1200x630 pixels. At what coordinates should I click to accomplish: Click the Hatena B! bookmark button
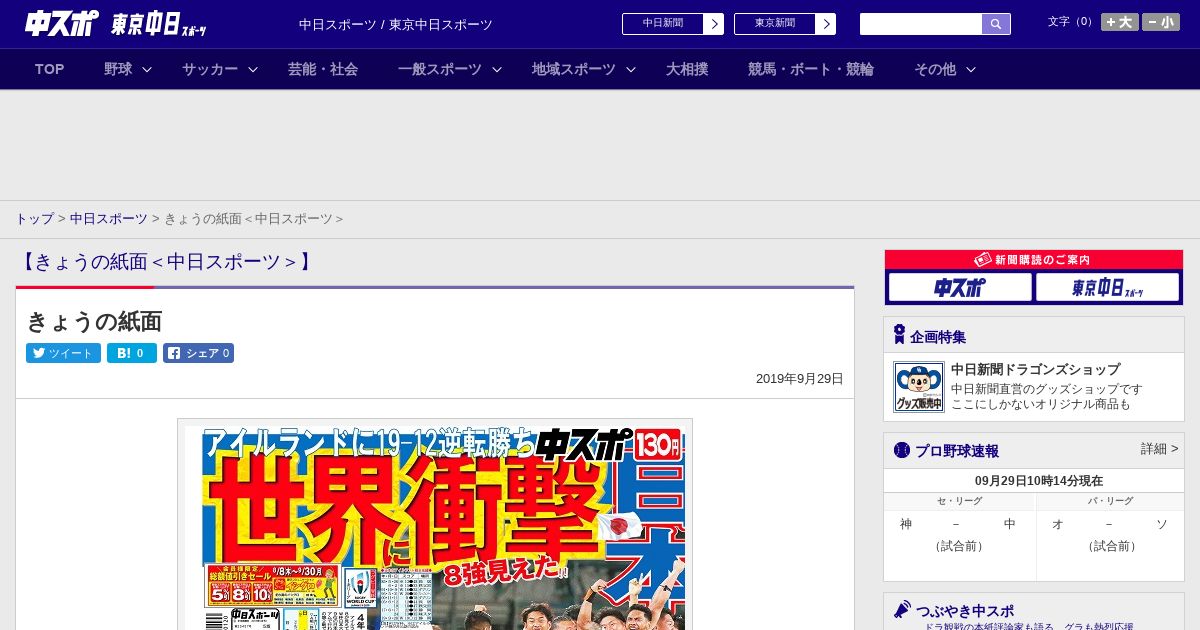tap(132, 353)
